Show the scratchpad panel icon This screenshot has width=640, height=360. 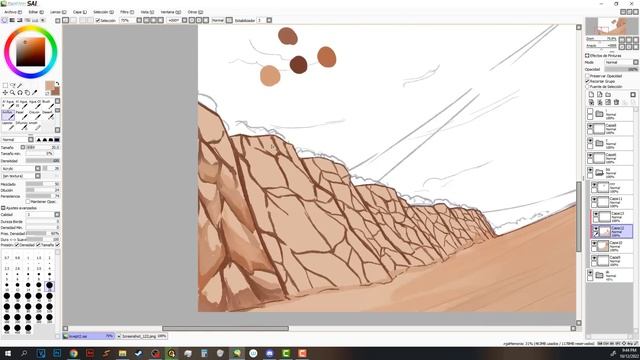click(x=43, y=20)
